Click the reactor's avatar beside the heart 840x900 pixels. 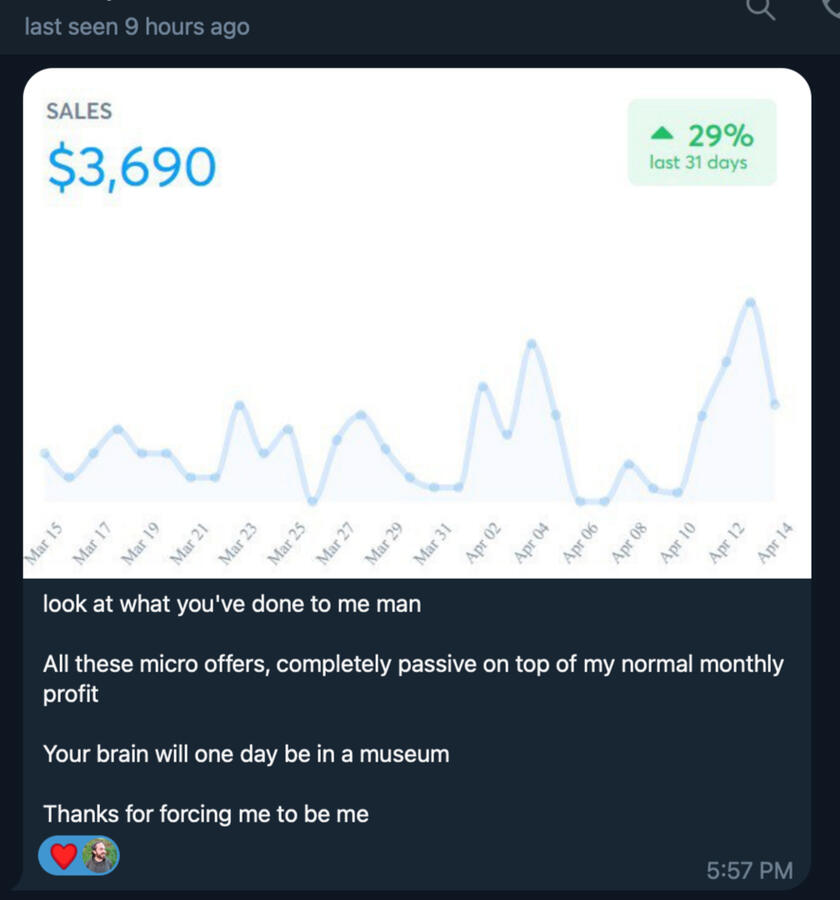(x=99, y=856)
